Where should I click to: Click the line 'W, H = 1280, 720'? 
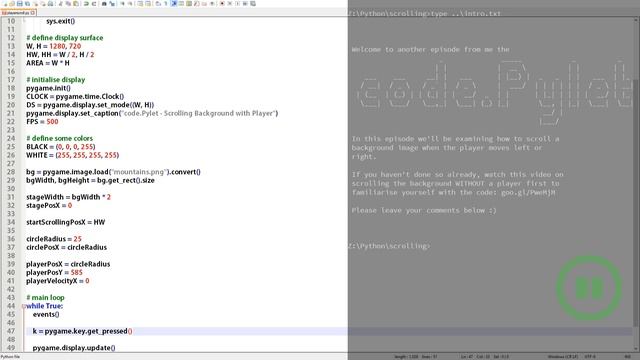53,46
